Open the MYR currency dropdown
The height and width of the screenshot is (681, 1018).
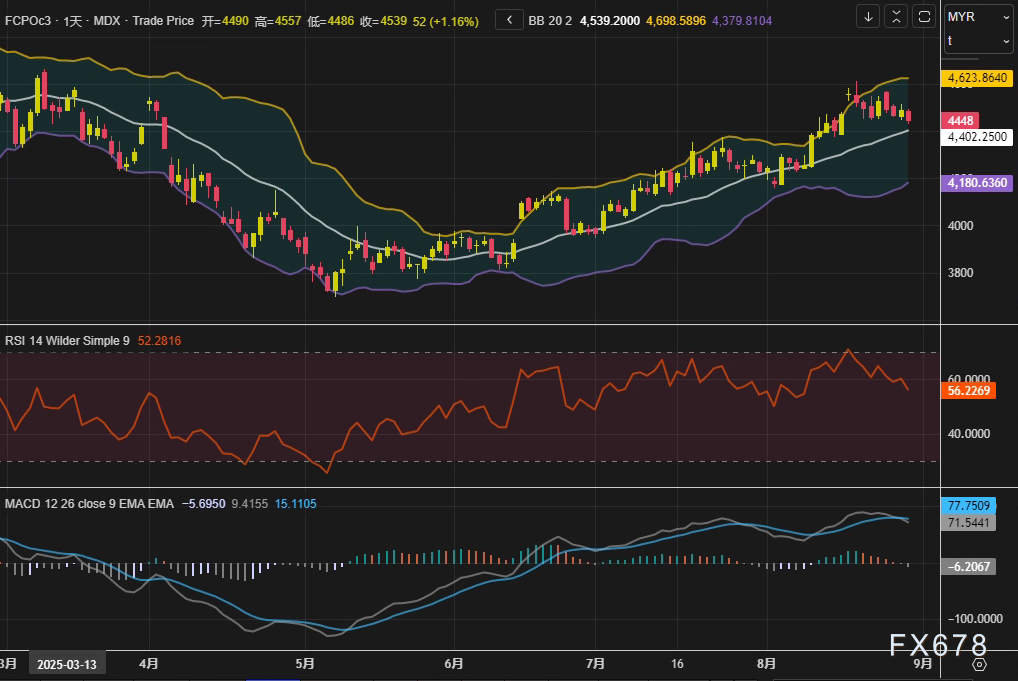point(979,17)
